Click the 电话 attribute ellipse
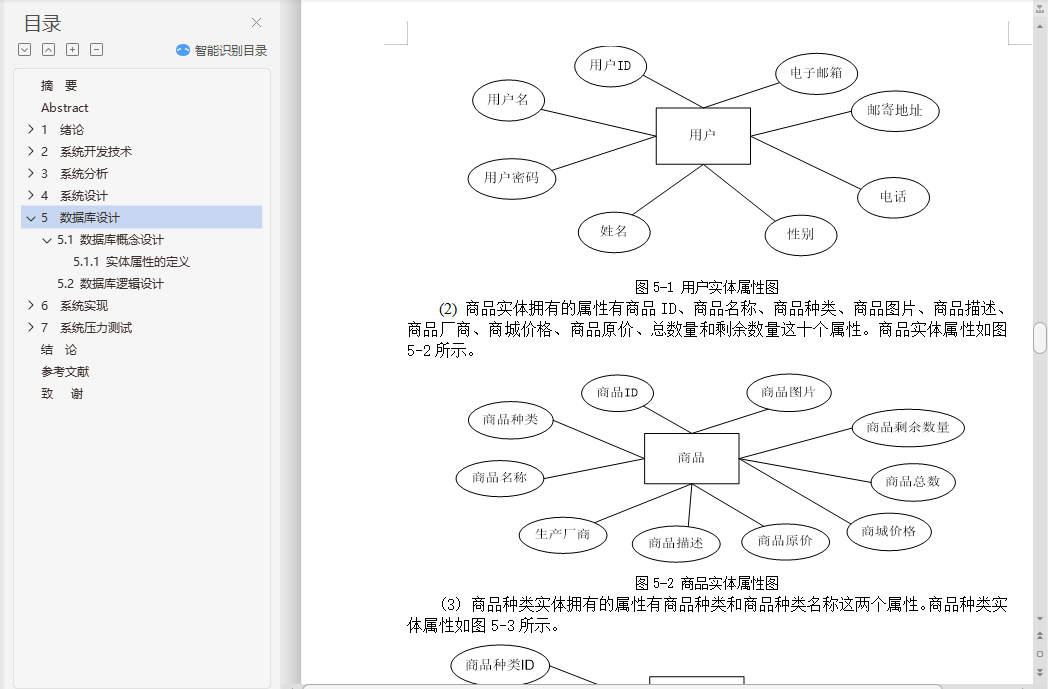 (x=894, y=197)
